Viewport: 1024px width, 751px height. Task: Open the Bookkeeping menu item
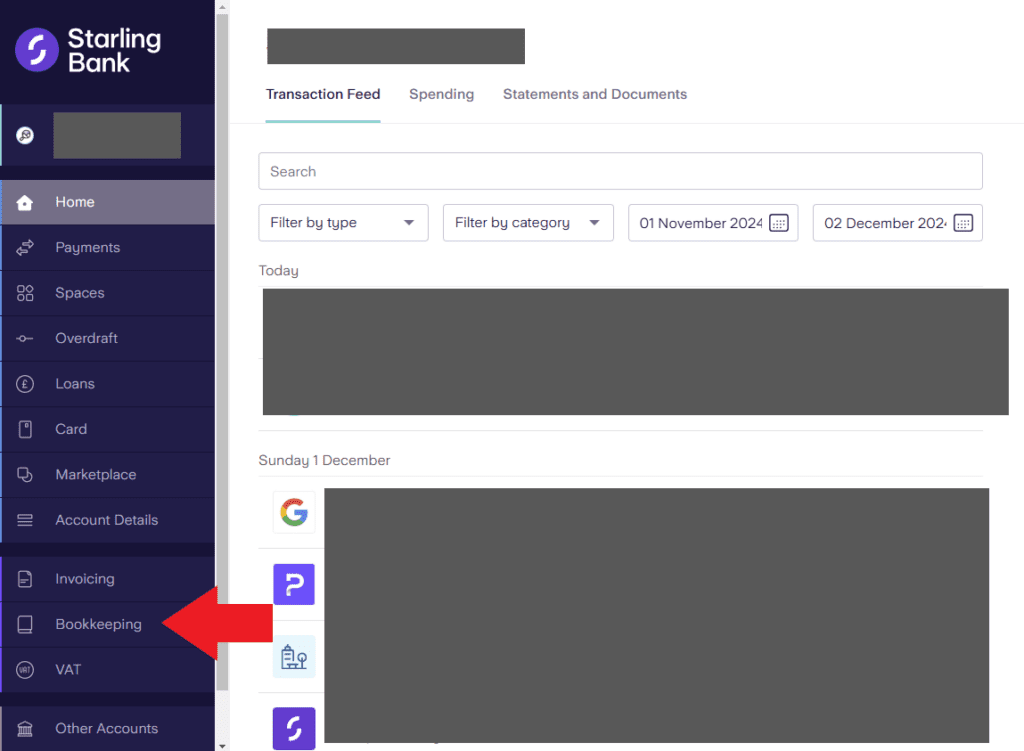coord(108,624)
